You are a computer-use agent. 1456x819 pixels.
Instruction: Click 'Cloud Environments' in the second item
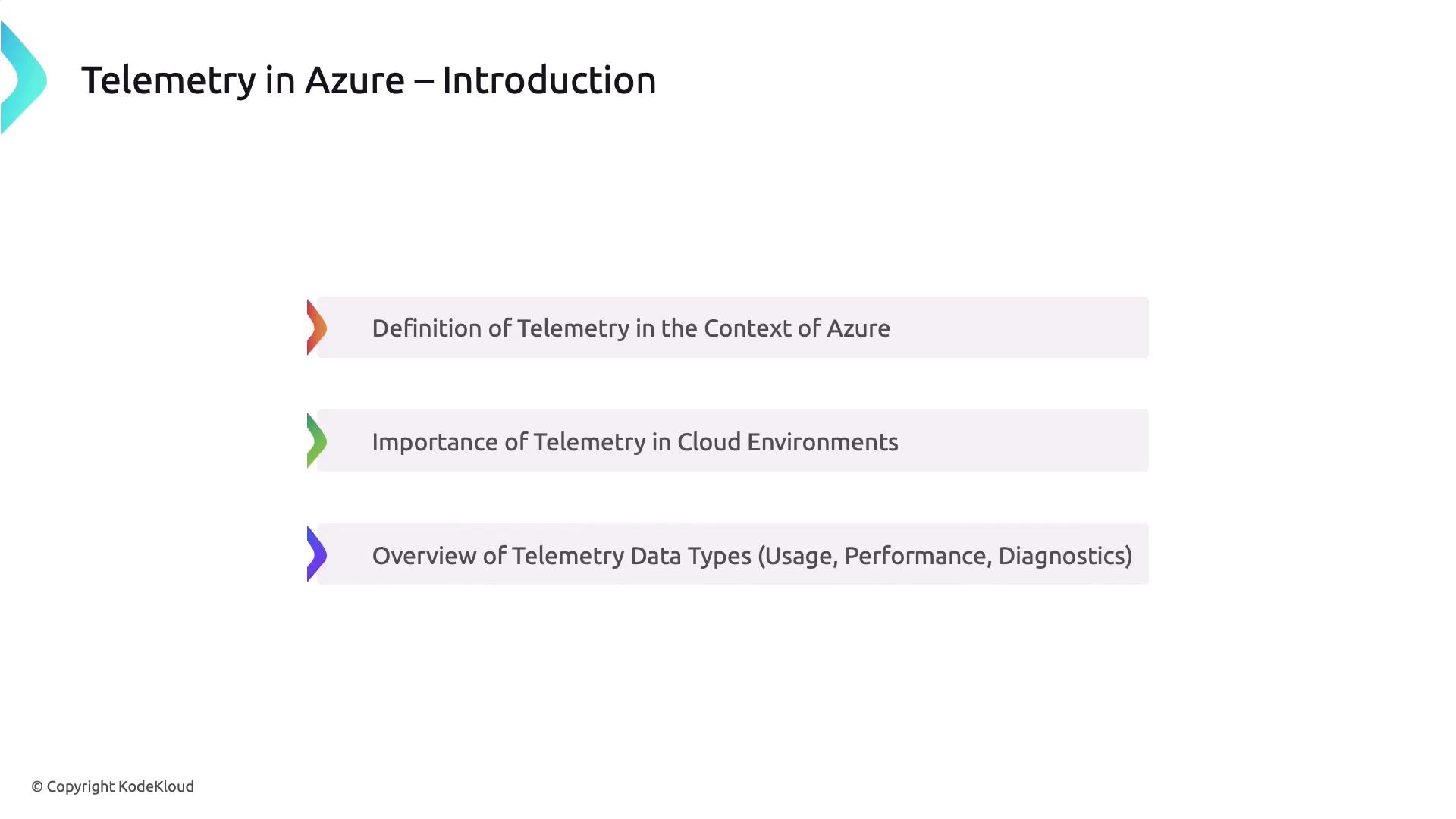[x=787, y=442]
